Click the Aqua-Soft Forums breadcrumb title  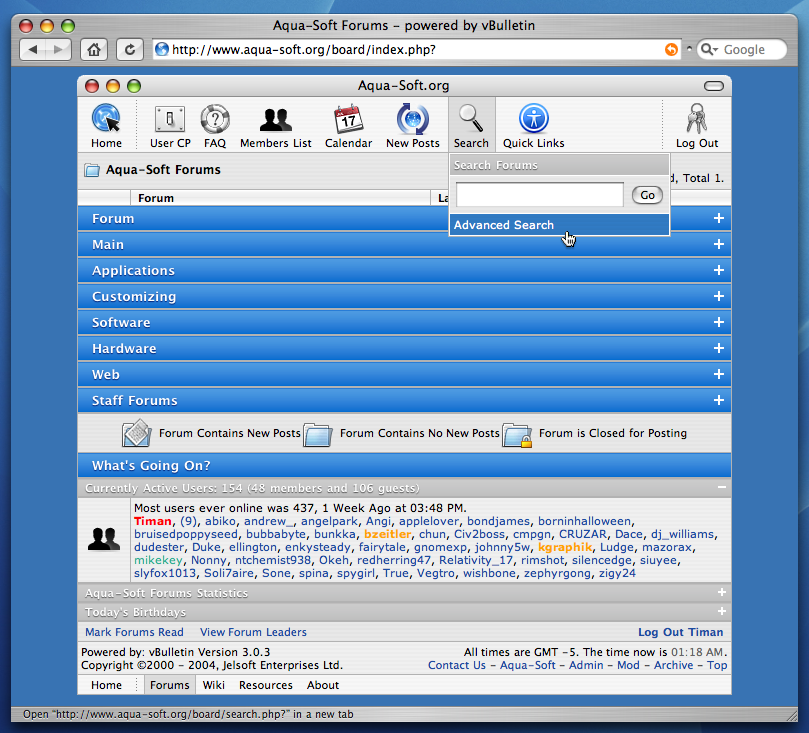163,170
